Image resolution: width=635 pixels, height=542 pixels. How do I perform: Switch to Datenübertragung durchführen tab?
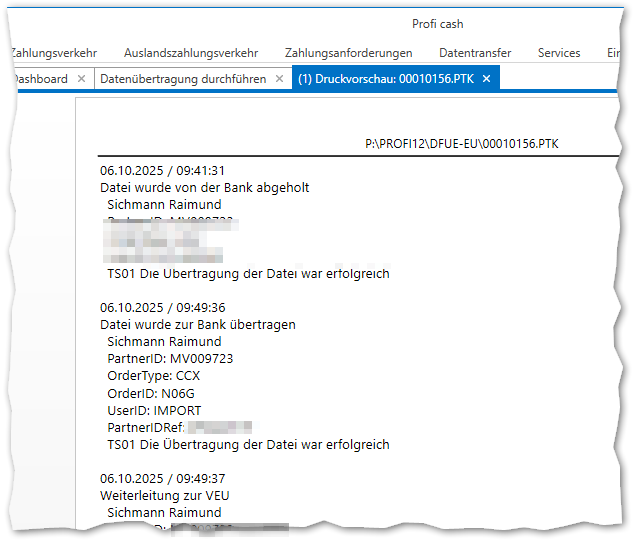[183, 79]
